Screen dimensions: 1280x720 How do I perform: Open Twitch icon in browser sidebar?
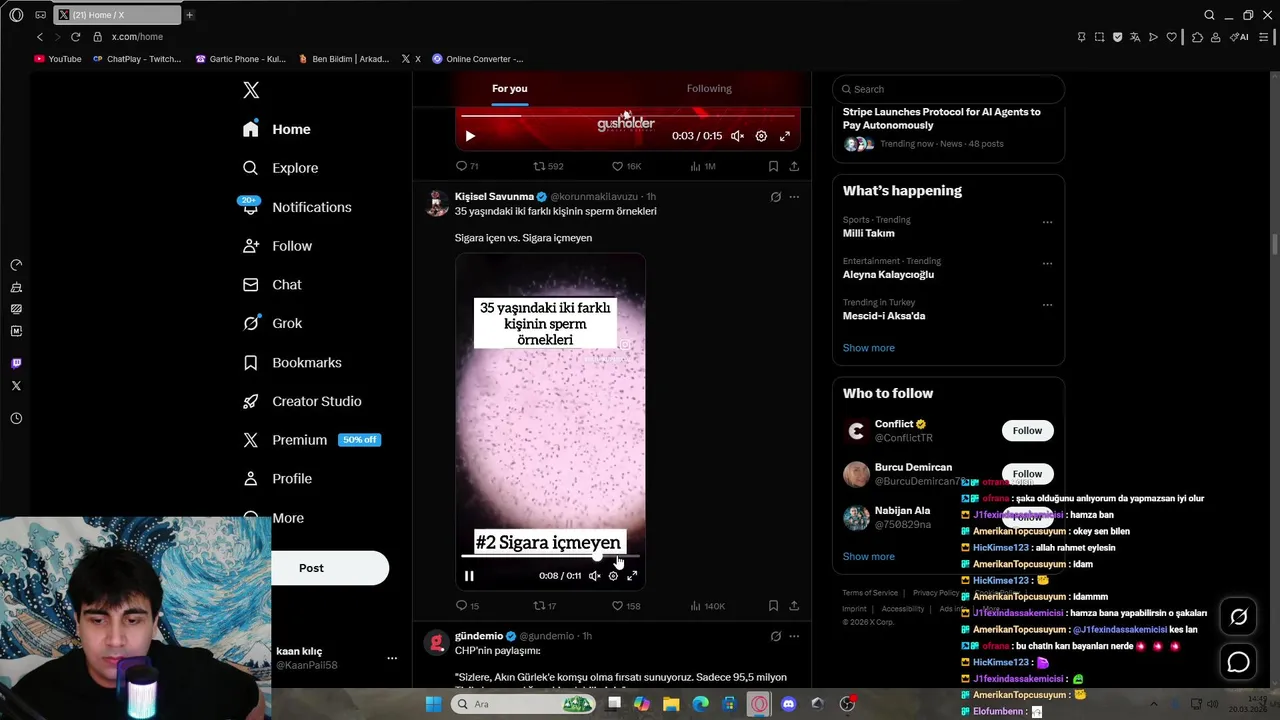(16, 363)
